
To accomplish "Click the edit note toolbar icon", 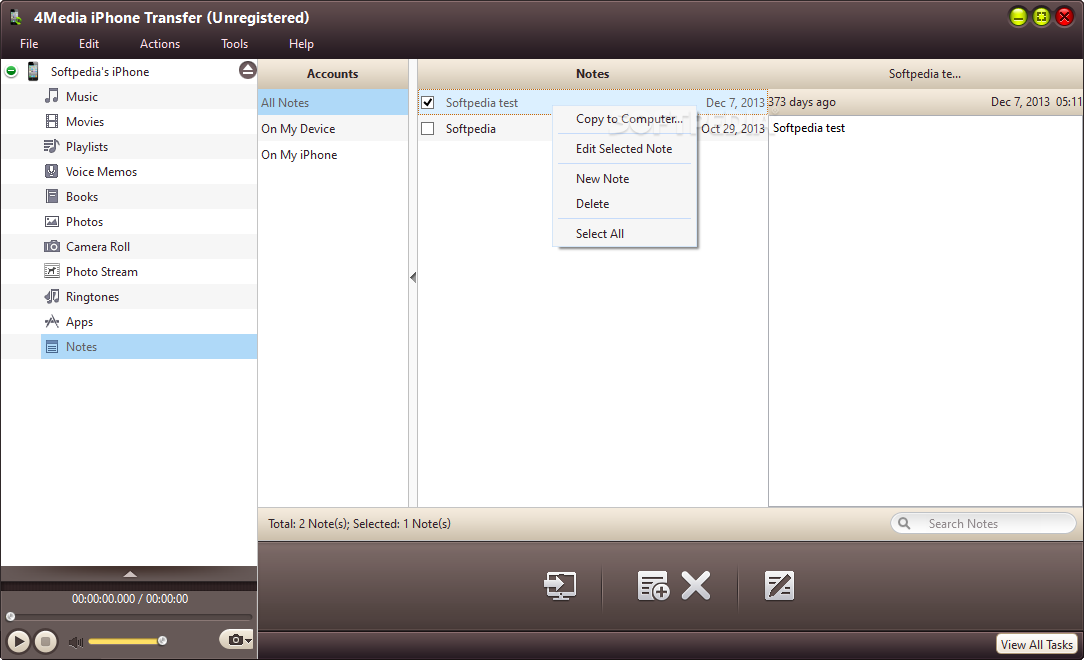I will tap(779, 585).
